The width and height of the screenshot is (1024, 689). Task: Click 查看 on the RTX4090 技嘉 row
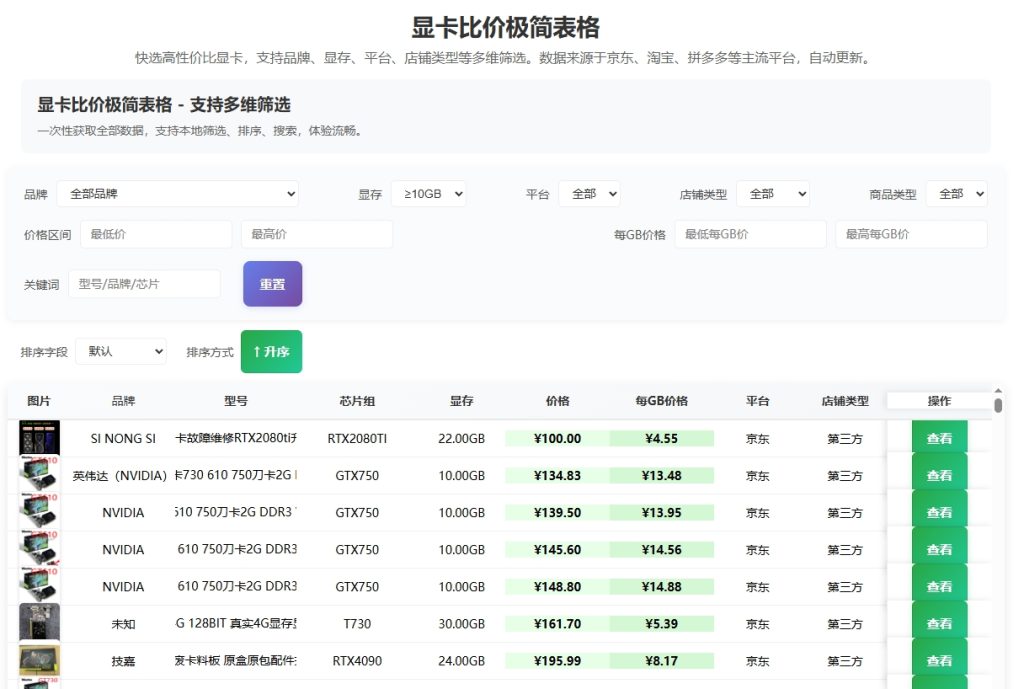(x=939, y=660)
